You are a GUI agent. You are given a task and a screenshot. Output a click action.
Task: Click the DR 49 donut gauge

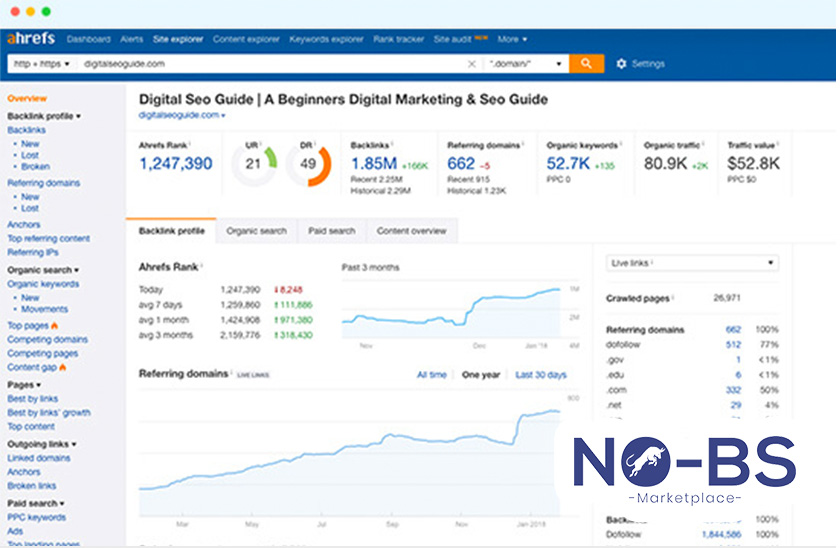point(308,164)
